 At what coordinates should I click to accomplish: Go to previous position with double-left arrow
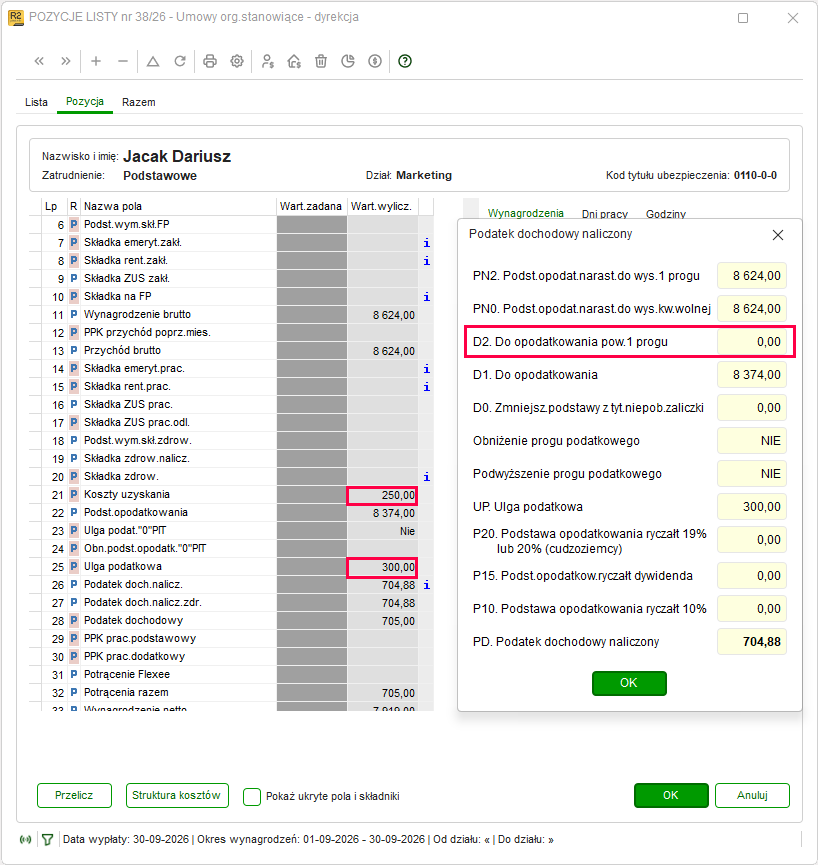(x=39, y=61)
